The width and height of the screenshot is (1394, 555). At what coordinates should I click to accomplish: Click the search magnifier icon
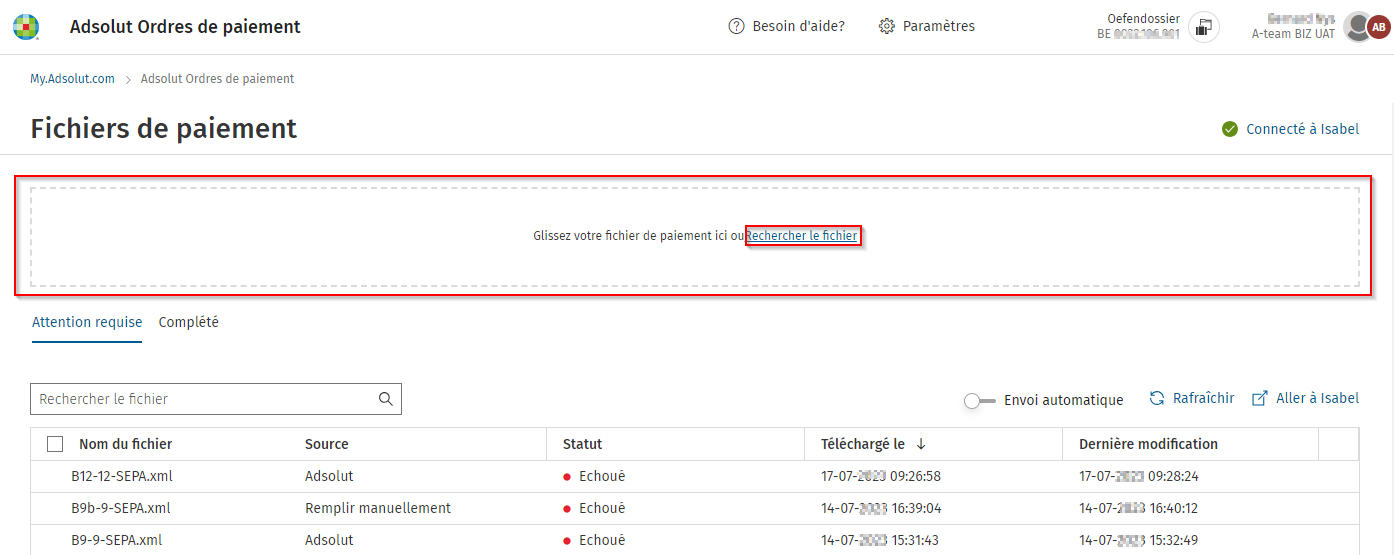386,399
